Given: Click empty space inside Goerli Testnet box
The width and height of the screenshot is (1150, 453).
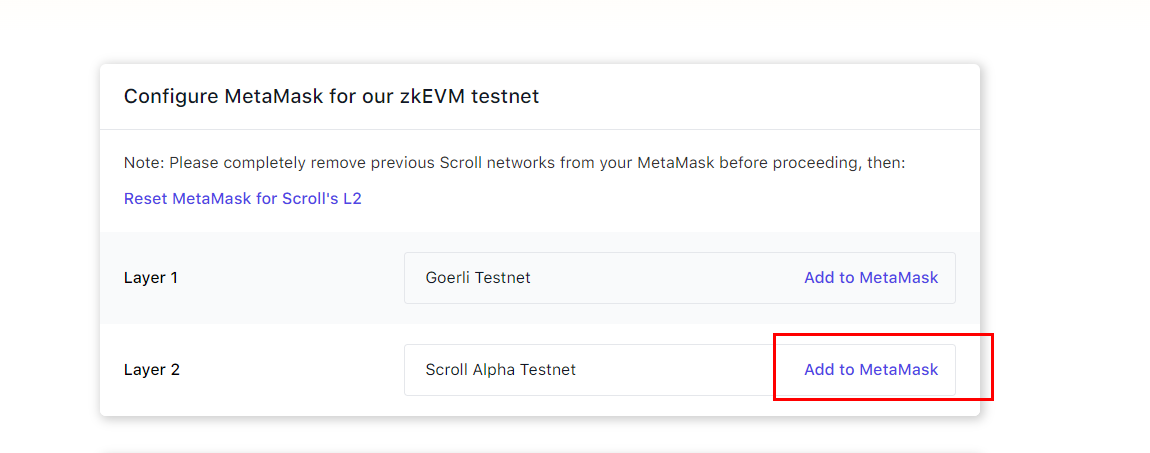Looking at the screenshot, I should [x=660, y=278].
